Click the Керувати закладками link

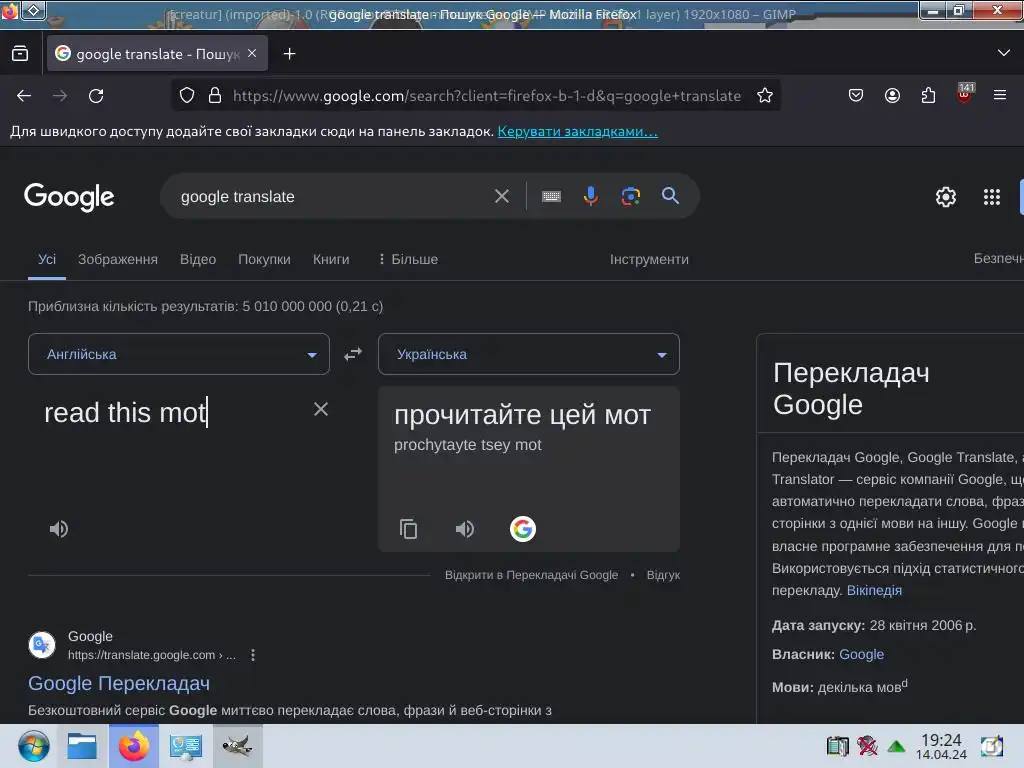(x=577, y=131)
